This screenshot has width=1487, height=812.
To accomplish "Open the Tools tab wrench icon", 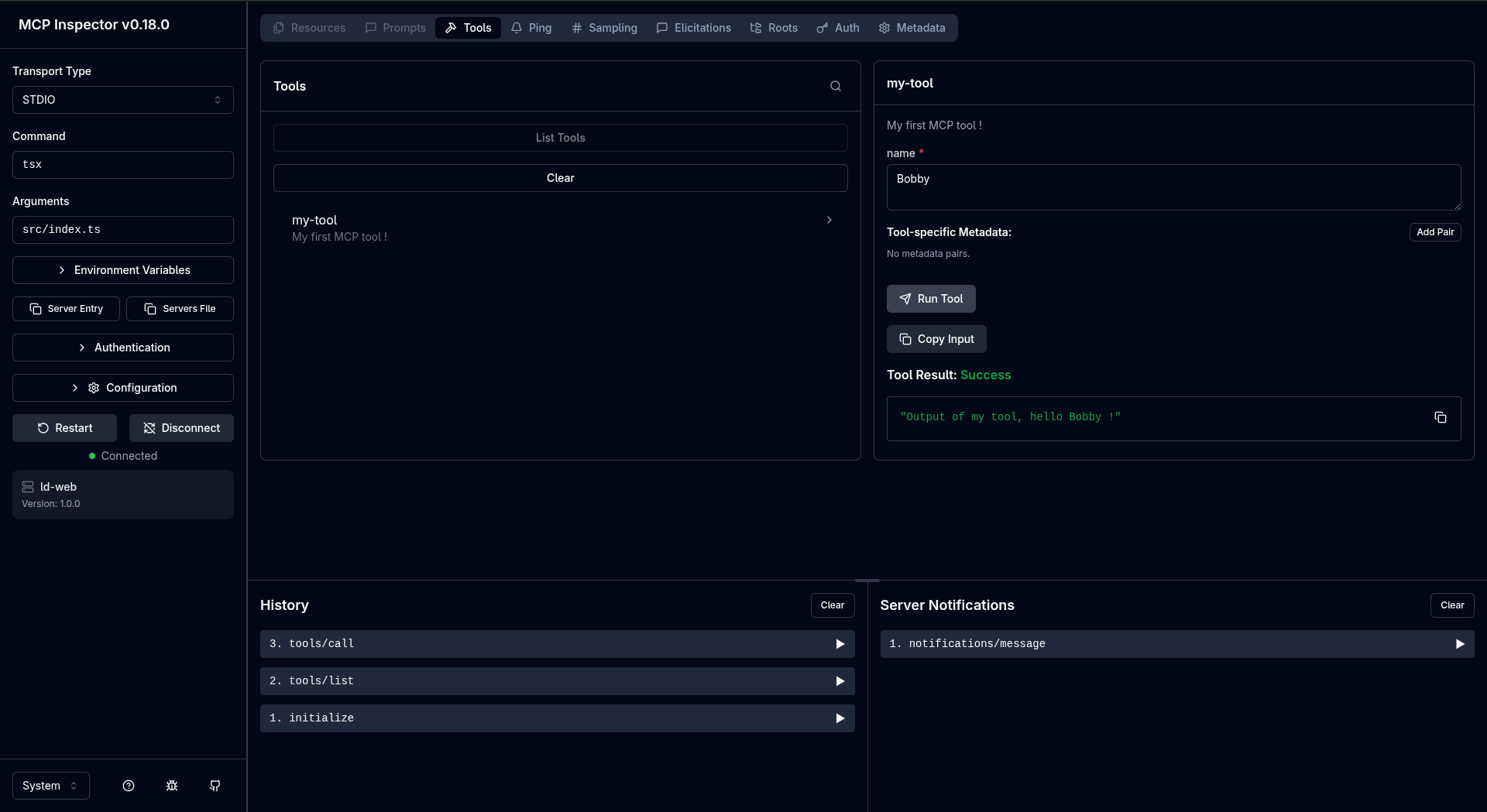I will click(452, 28).
